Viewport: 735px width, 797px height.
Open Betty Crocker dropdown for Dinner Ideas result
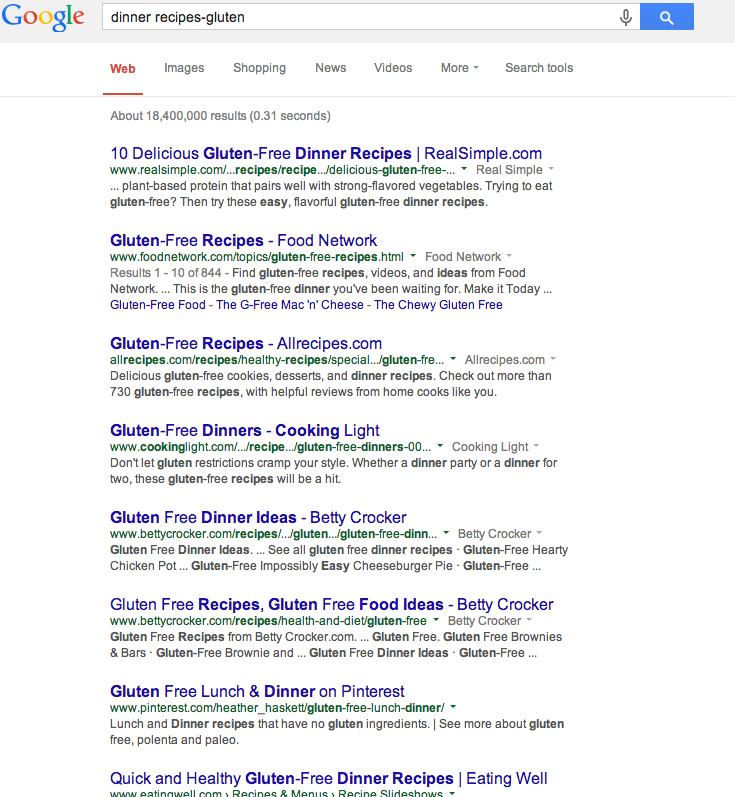click(x=500, y=534)
